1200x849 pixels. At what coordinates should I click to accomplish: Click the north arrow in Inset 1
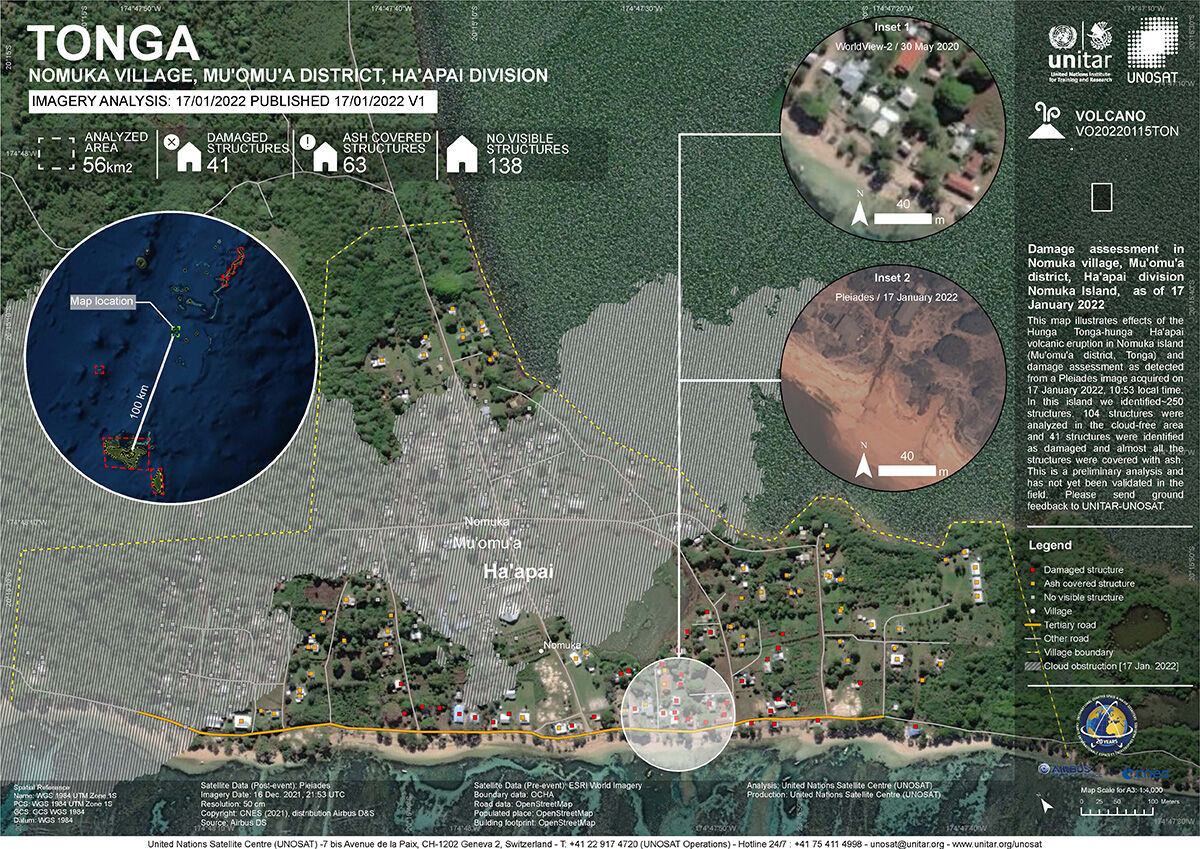(x=859, y=209)
